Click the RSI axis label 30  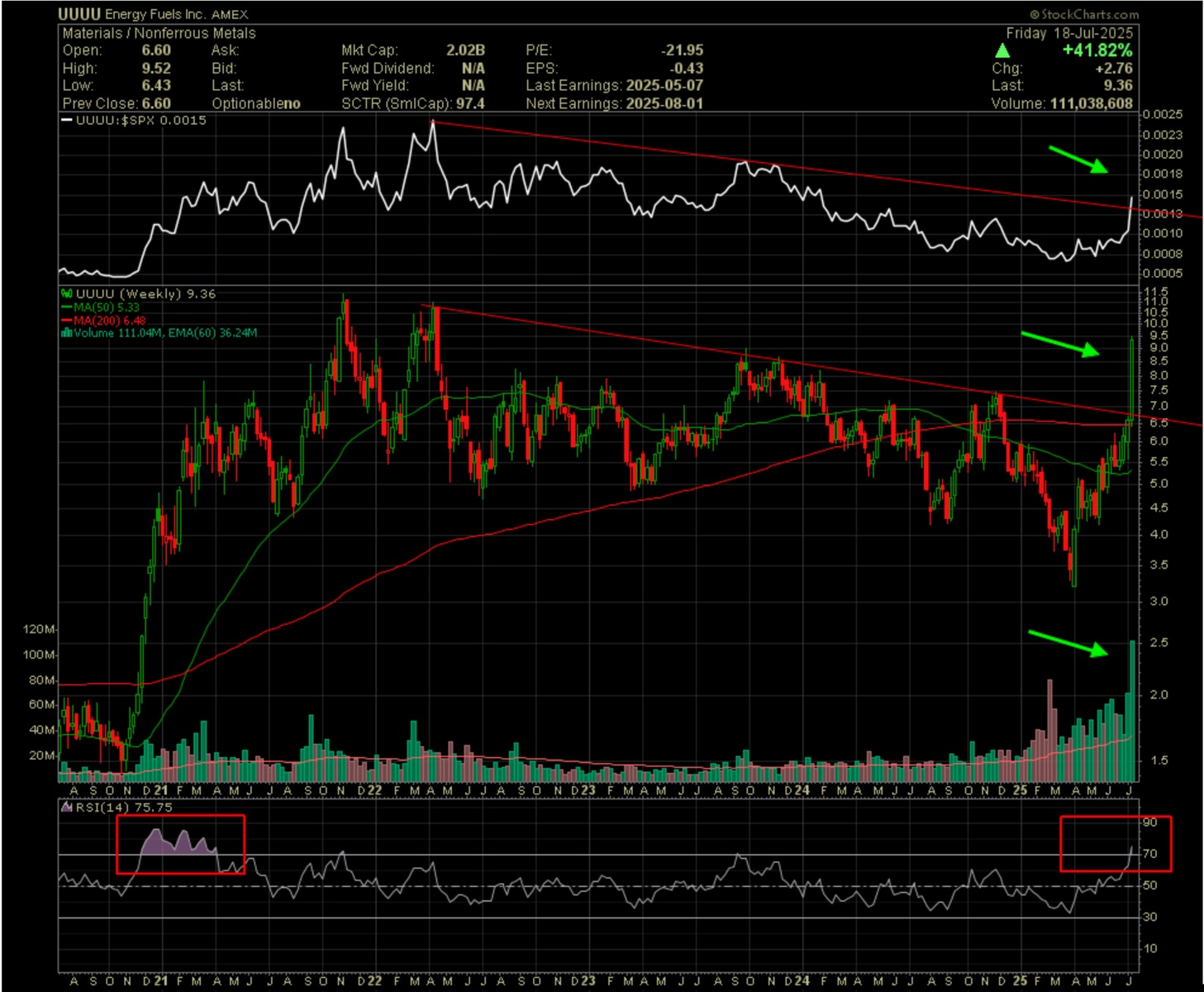1149,917
